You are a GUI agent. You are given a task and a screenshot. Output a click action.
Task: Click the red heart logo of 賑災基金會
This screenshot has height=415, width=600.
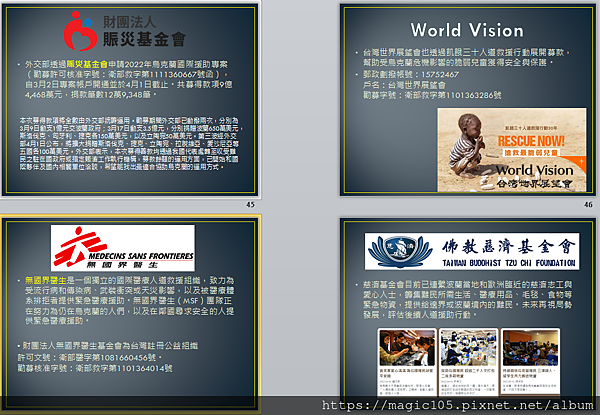80,31
